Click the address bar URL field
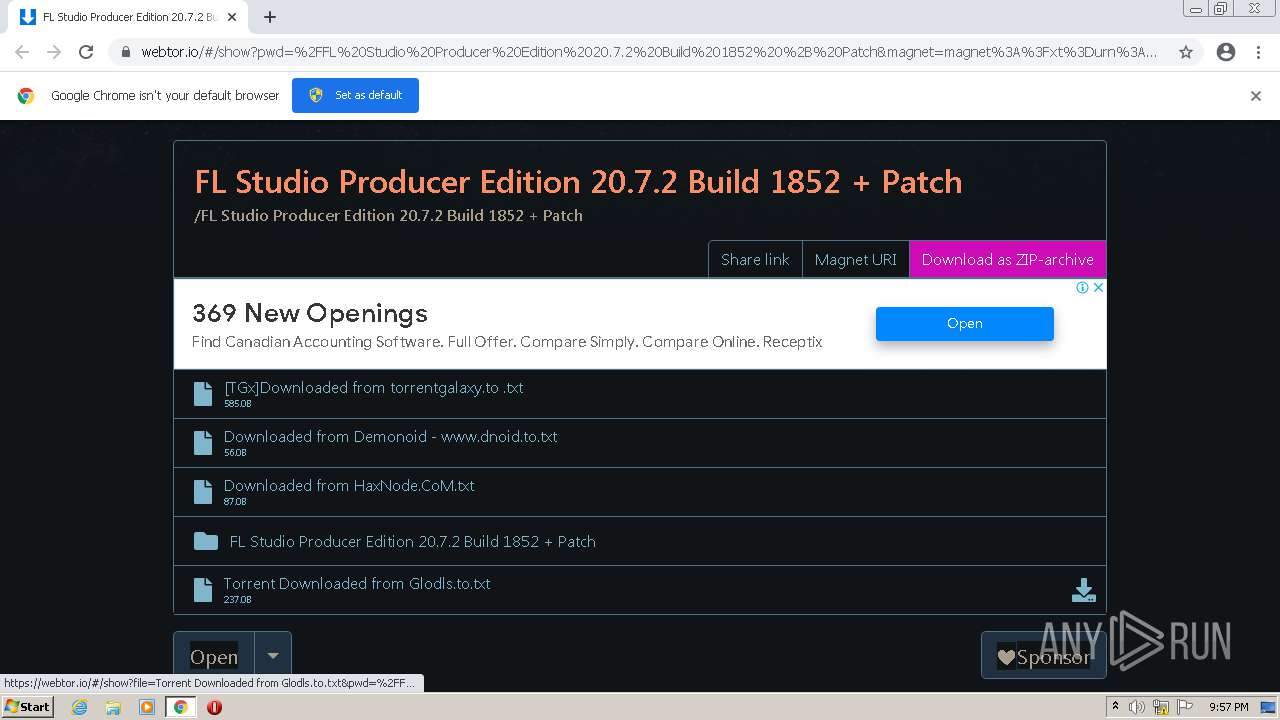 pyautogui.click(x=648, y=52)
